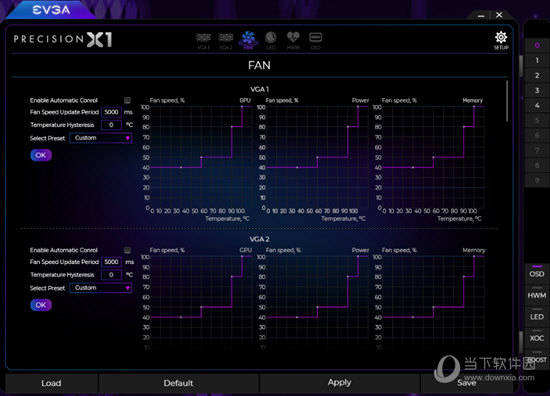
Task: Expand VGA 2 Select Preset dropdown
Action: (100, 288)
